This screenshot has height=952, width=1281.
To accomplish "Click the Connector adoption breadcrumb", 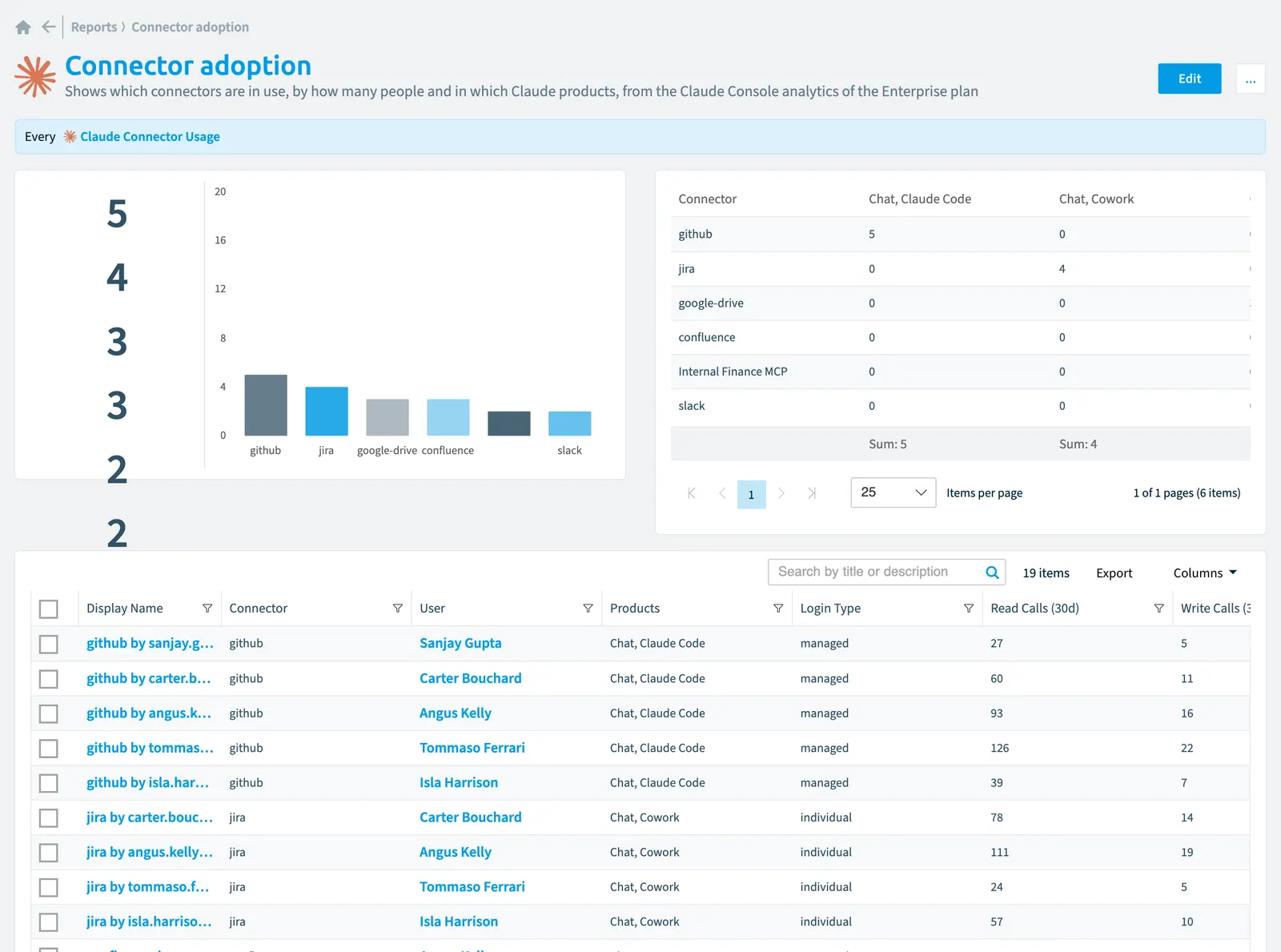I will click(x=190, y=27).
